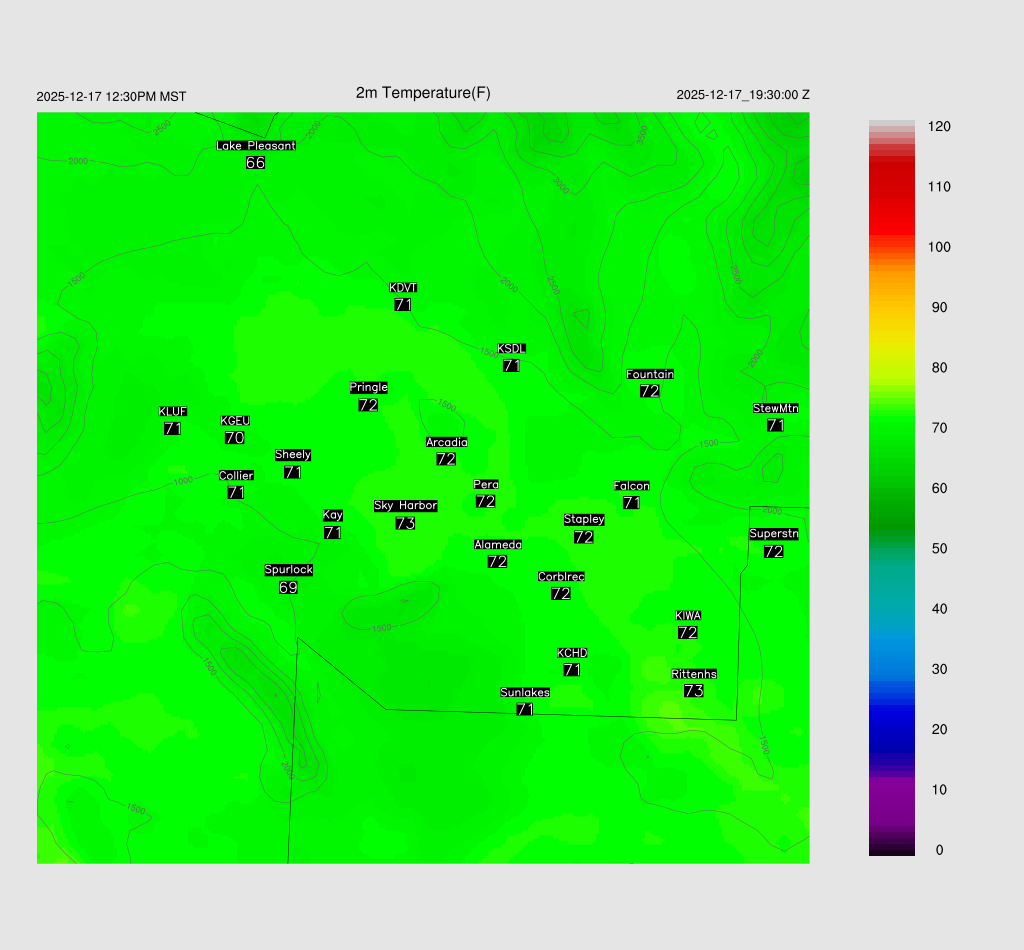Select the KSDL station label
This screenshot has height=950, width=1024.
click(x=512, y=348)
